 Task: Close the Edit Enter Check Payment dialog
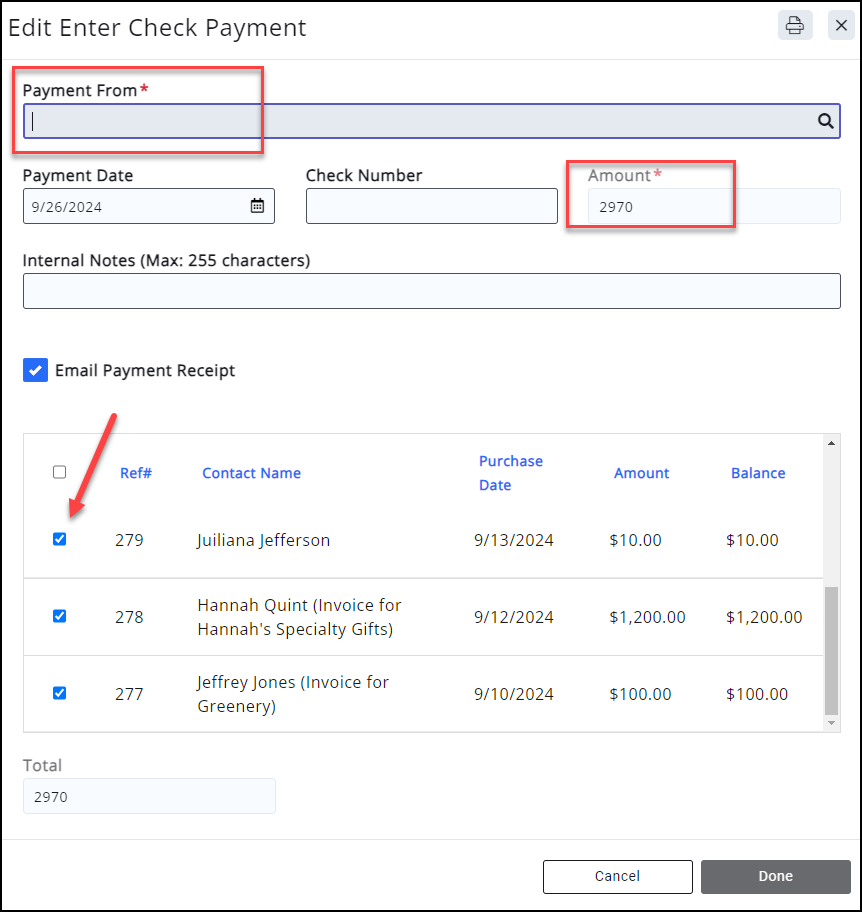tap(840, 26)
